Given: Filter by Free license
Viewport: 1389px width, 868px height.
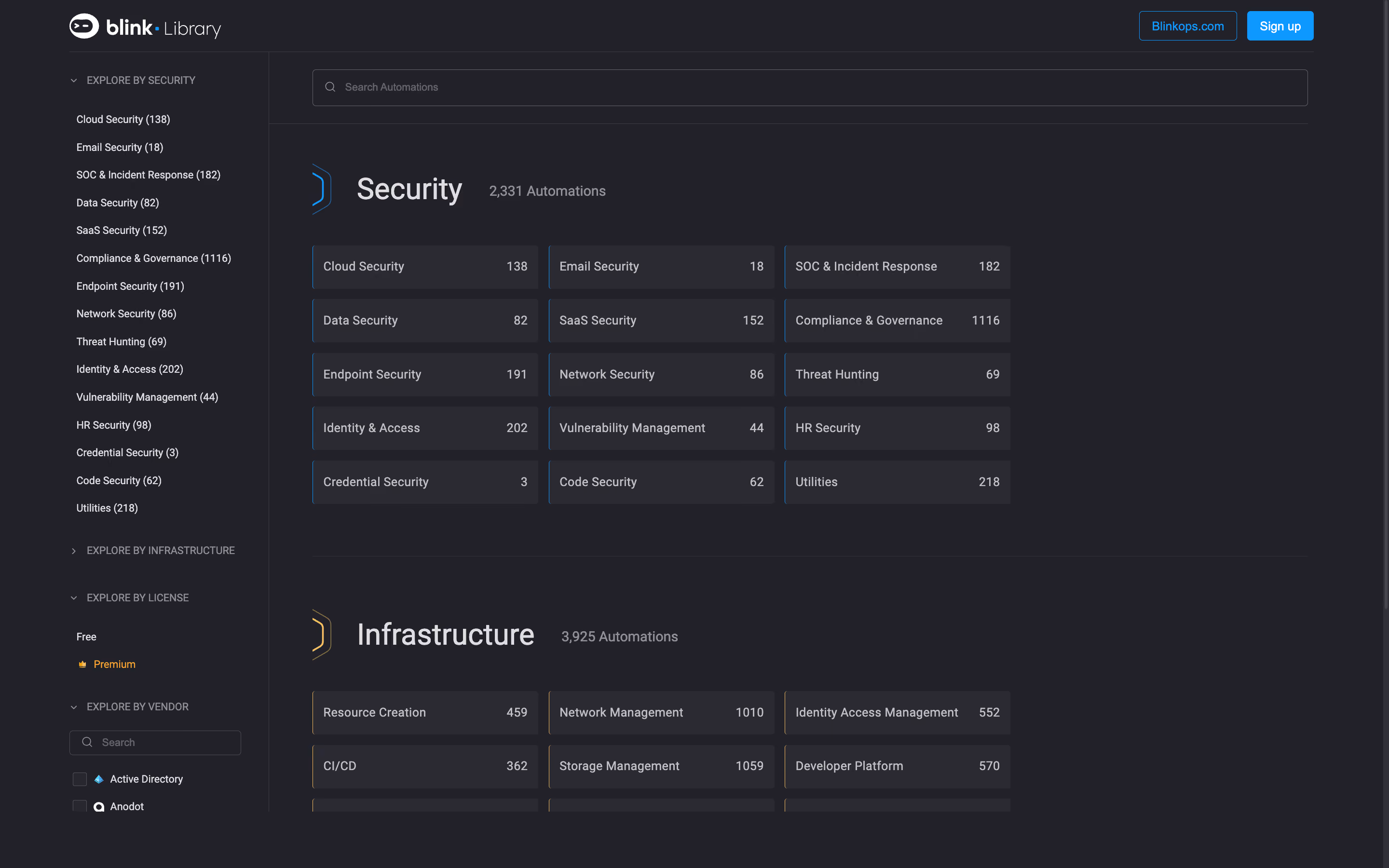Looking at the screenshot, I should pos(86,637).
